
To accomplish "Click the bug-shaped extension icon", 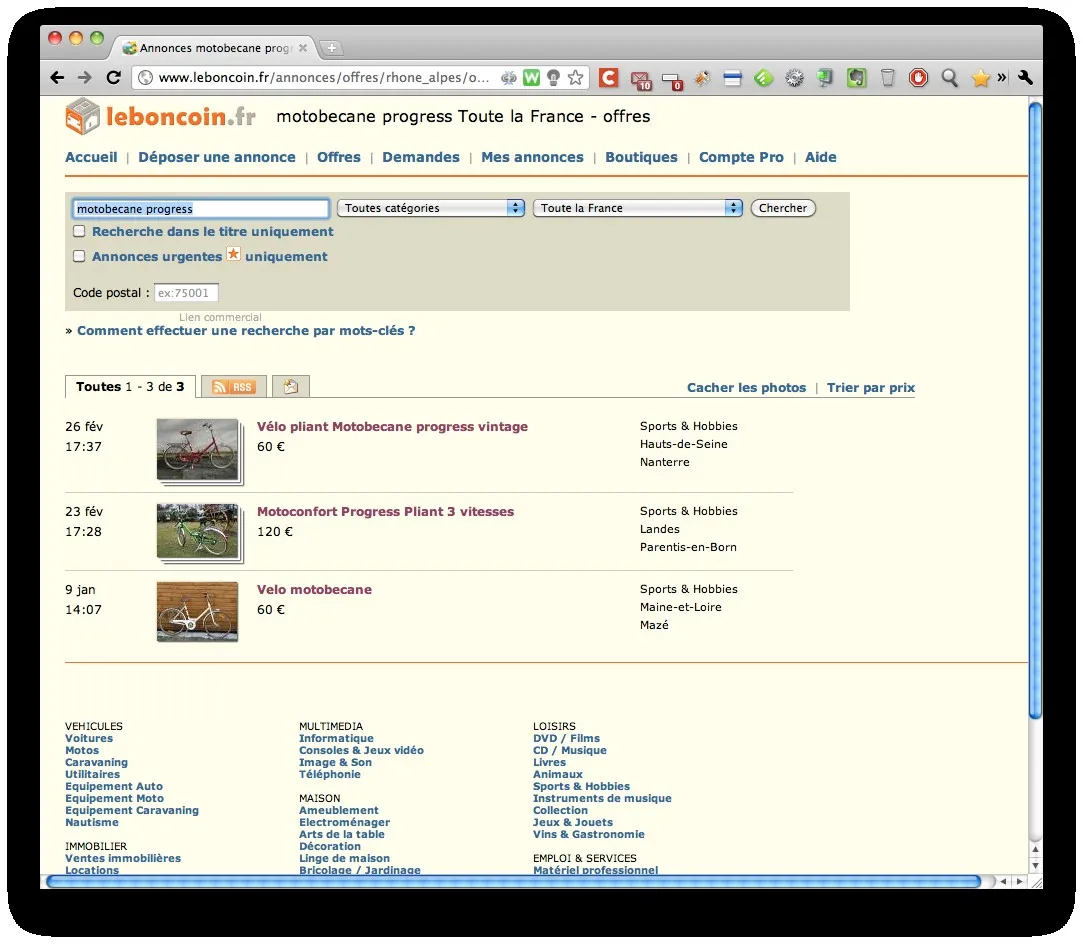I will pyautogui.click(x=702, y=78).
